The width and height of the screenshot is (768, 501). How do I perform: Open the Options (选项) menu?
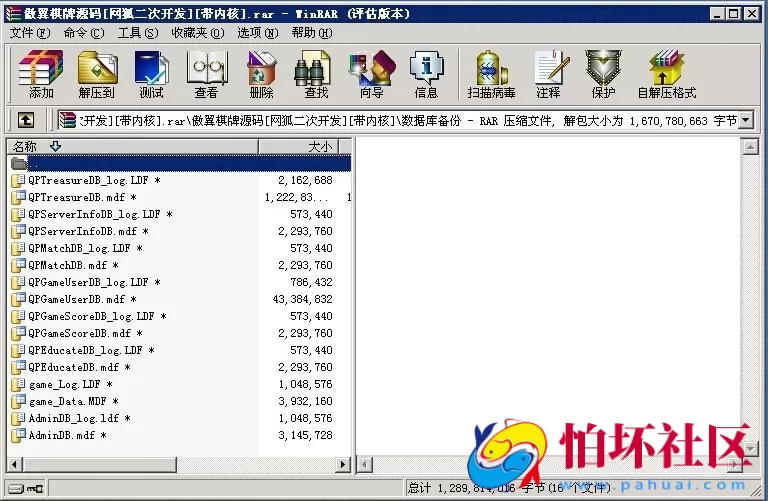258,33
